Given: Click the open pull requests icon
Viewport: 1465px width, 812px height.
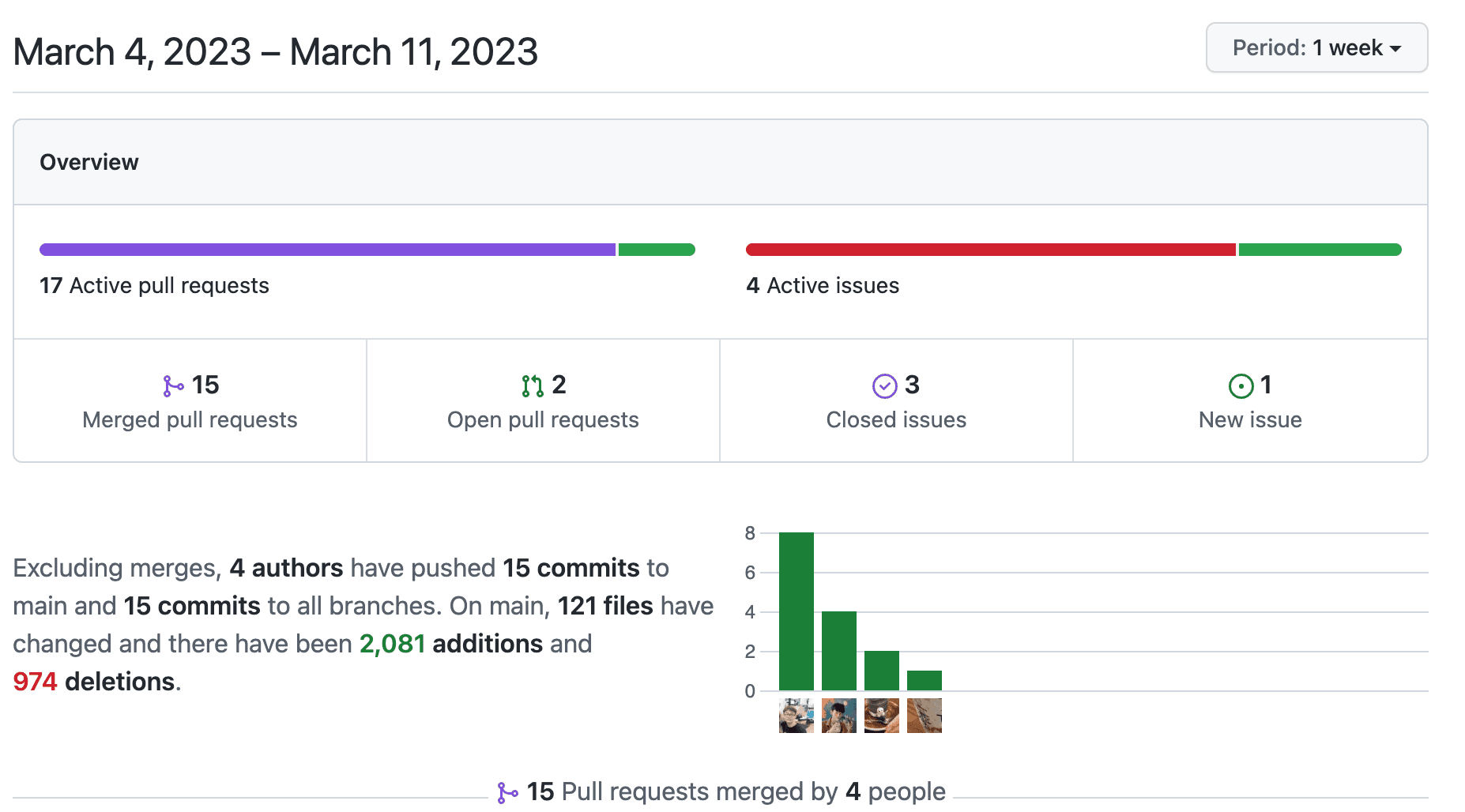Looking at the screenshot, I should pos(532,386).
